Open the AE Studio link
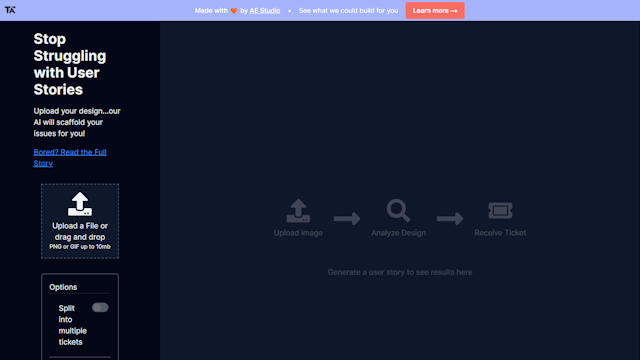This screenshot has height=360, width=640. (265, 11)
